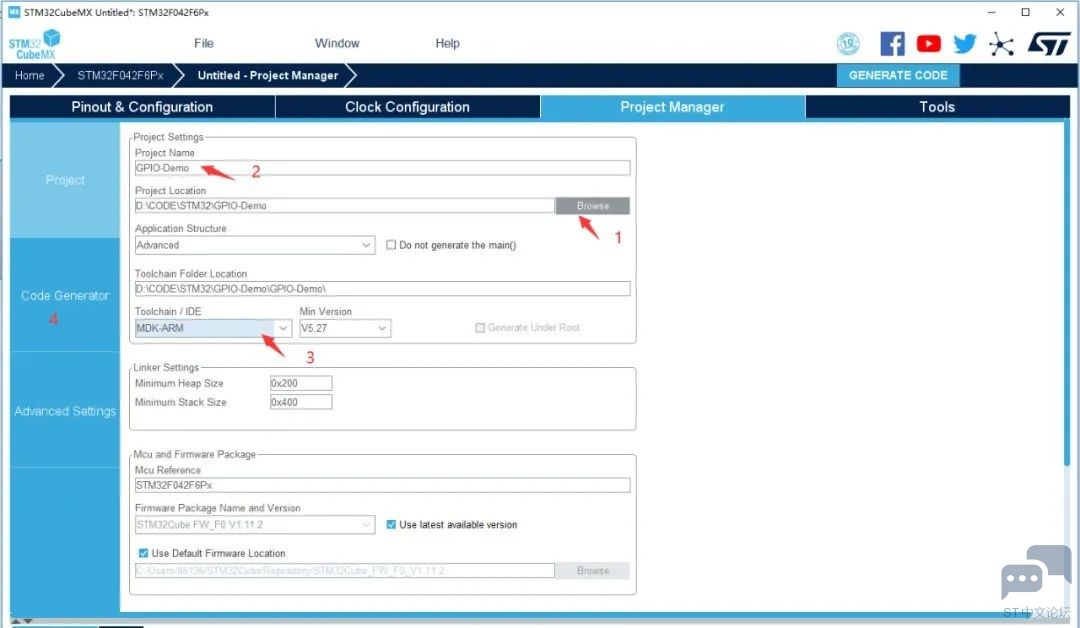Uncheck Use latest available version
This screenshot has width=1080, height=628.
point(391,525)
